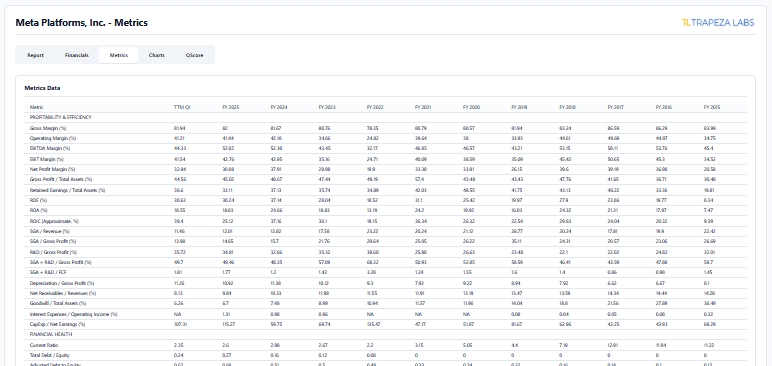Click the FY 2017 column header
This screenshot has height=366, width=772.
pyautogui.click(x=615, y=107)
